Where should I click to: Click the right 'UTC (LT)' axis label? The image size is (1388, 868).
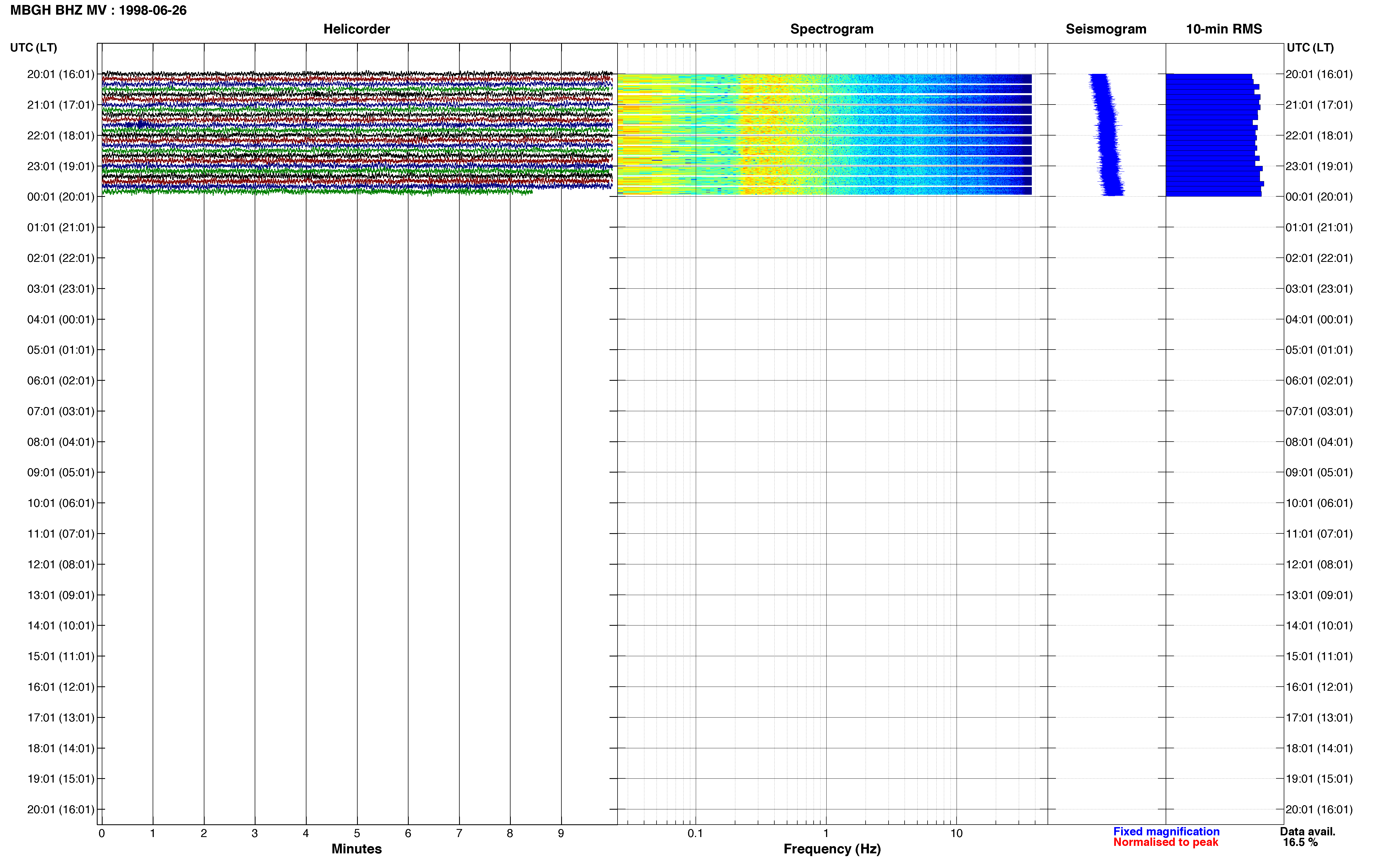click(x=1310, y=48)
